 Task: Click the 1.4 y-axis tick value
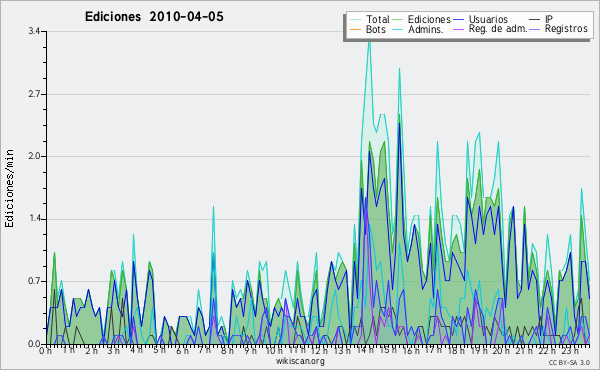click(x=34, y=219)
